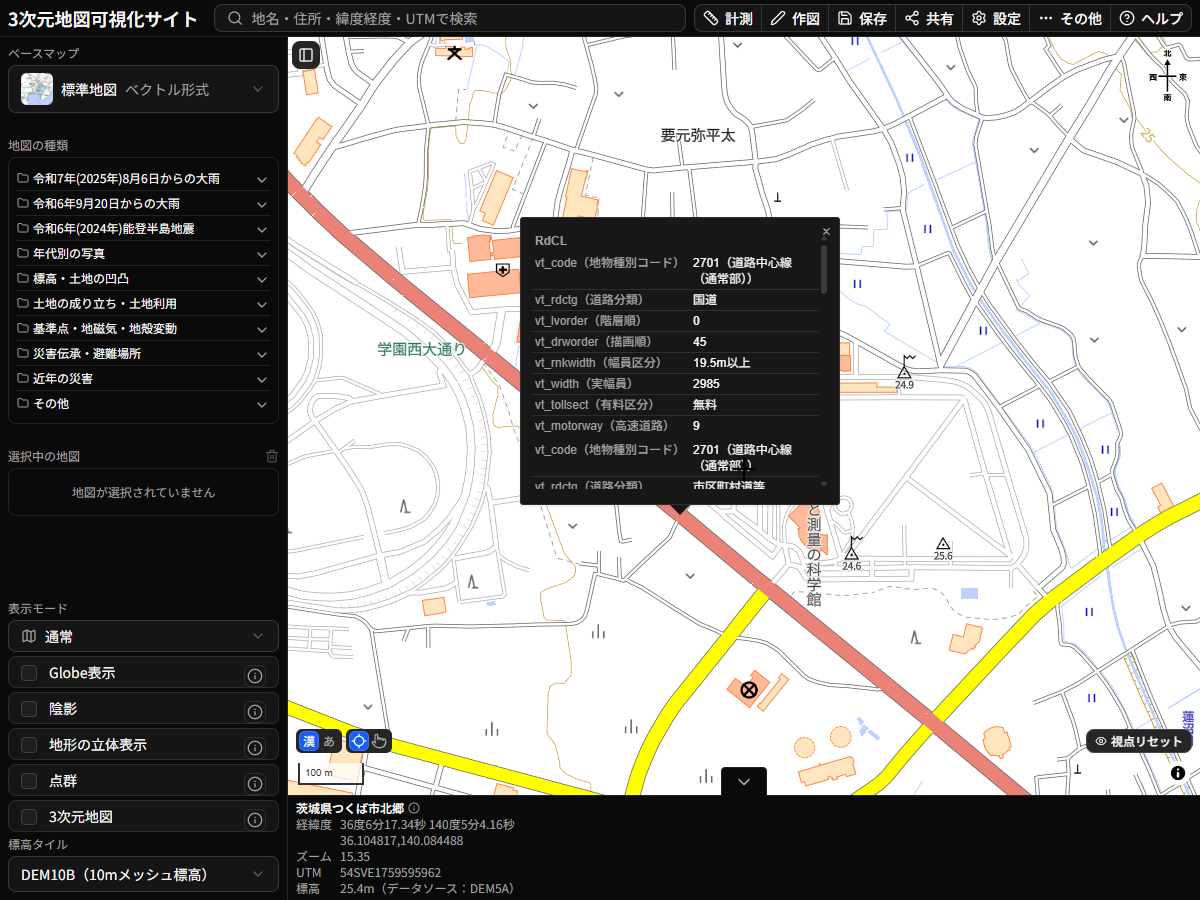This screenshot has height=900, width=1200.
Task: Open info icon for 3次元地図
Action: [254, 820]
